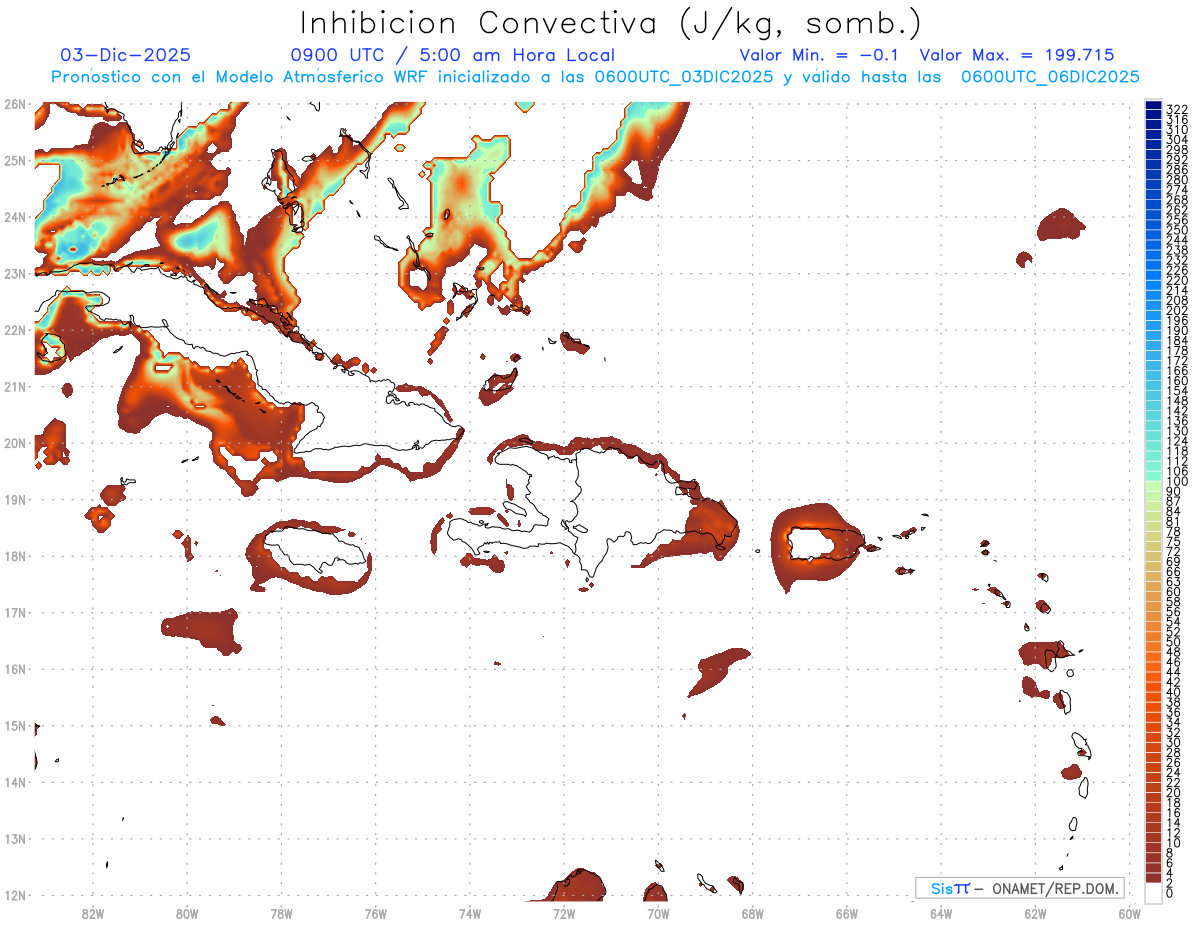This screenshot has width=1200, height=927.
Task: Click the title "Inhibicion Convectiva (J/kg, somb.)"
Action: click(x=611, y=24)
